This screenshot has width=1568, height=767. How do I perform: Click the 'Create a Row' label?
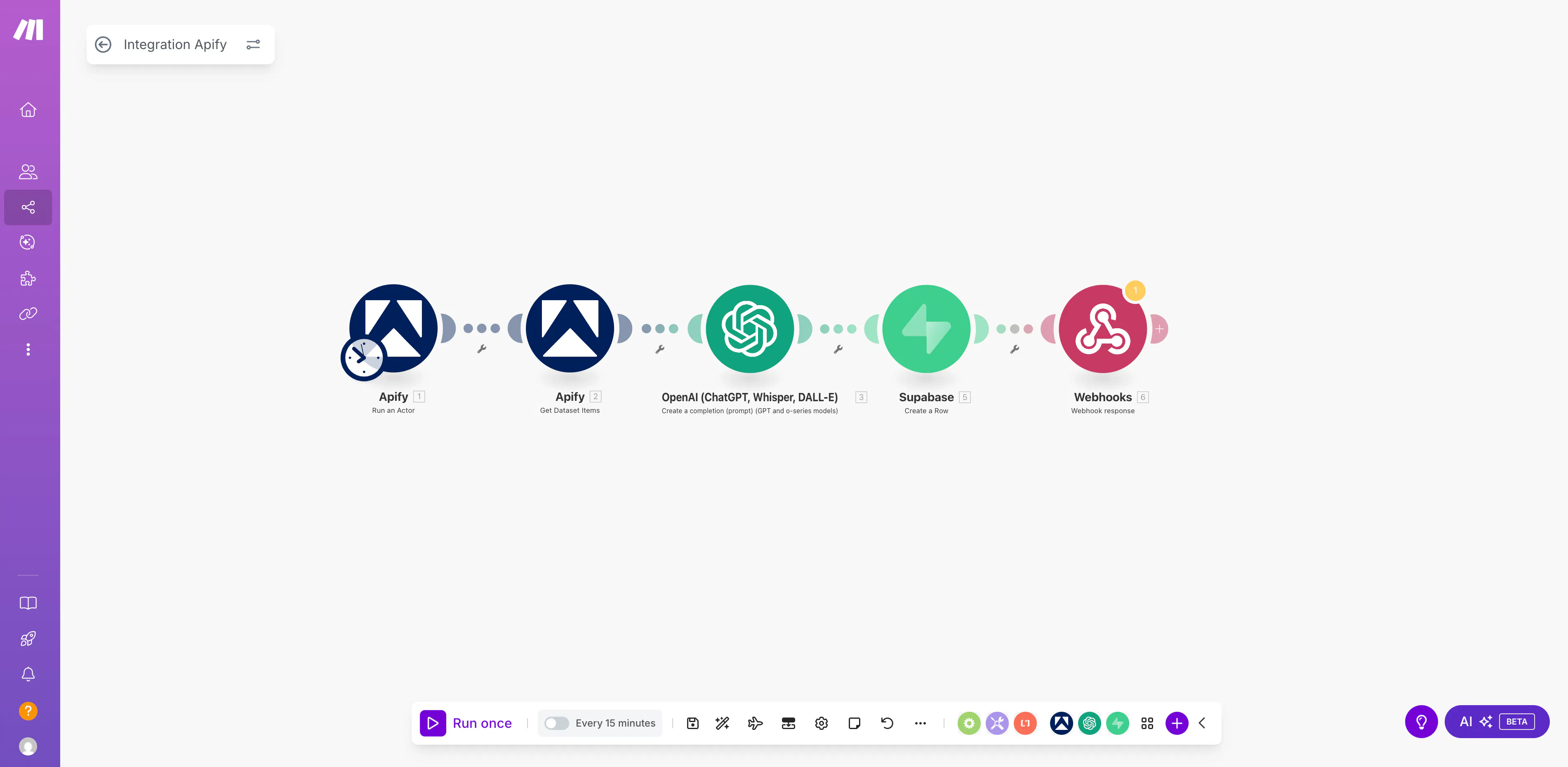pos(926,412)
